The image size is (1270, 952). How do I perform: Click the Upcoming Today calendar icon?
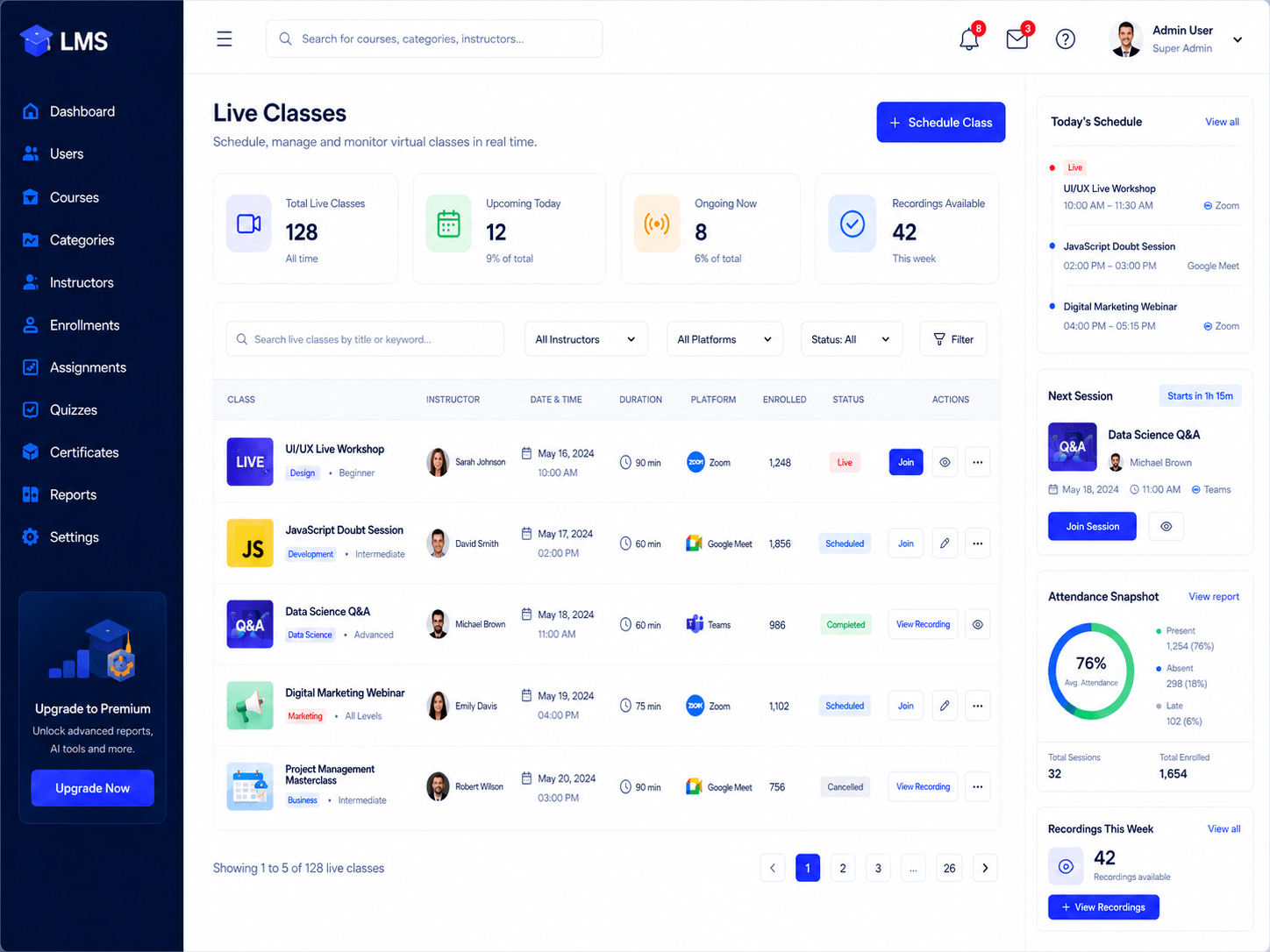tap(449, 224)
